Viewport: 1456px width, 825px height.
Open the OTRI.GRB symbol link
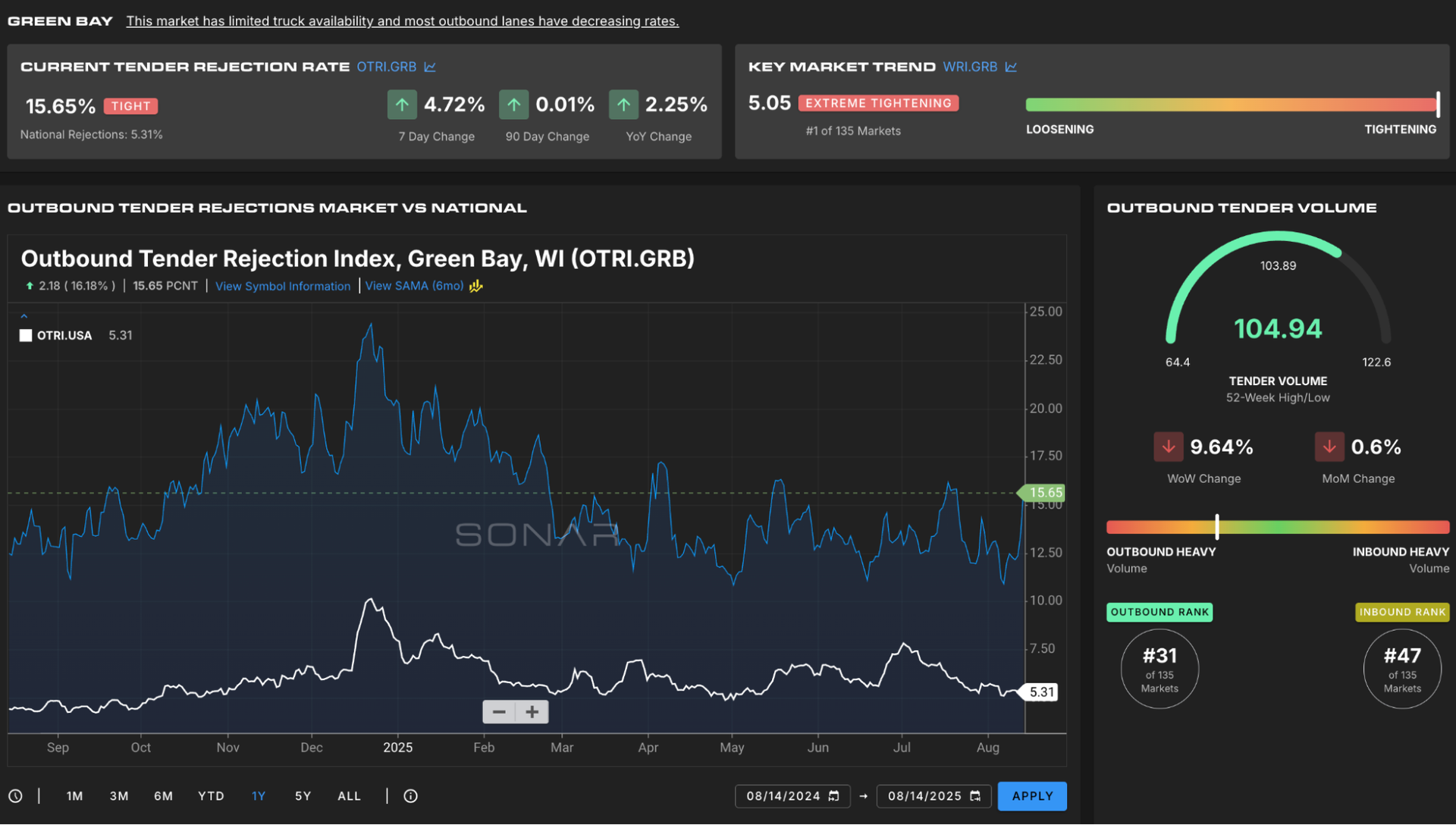(x=387, y=67)
